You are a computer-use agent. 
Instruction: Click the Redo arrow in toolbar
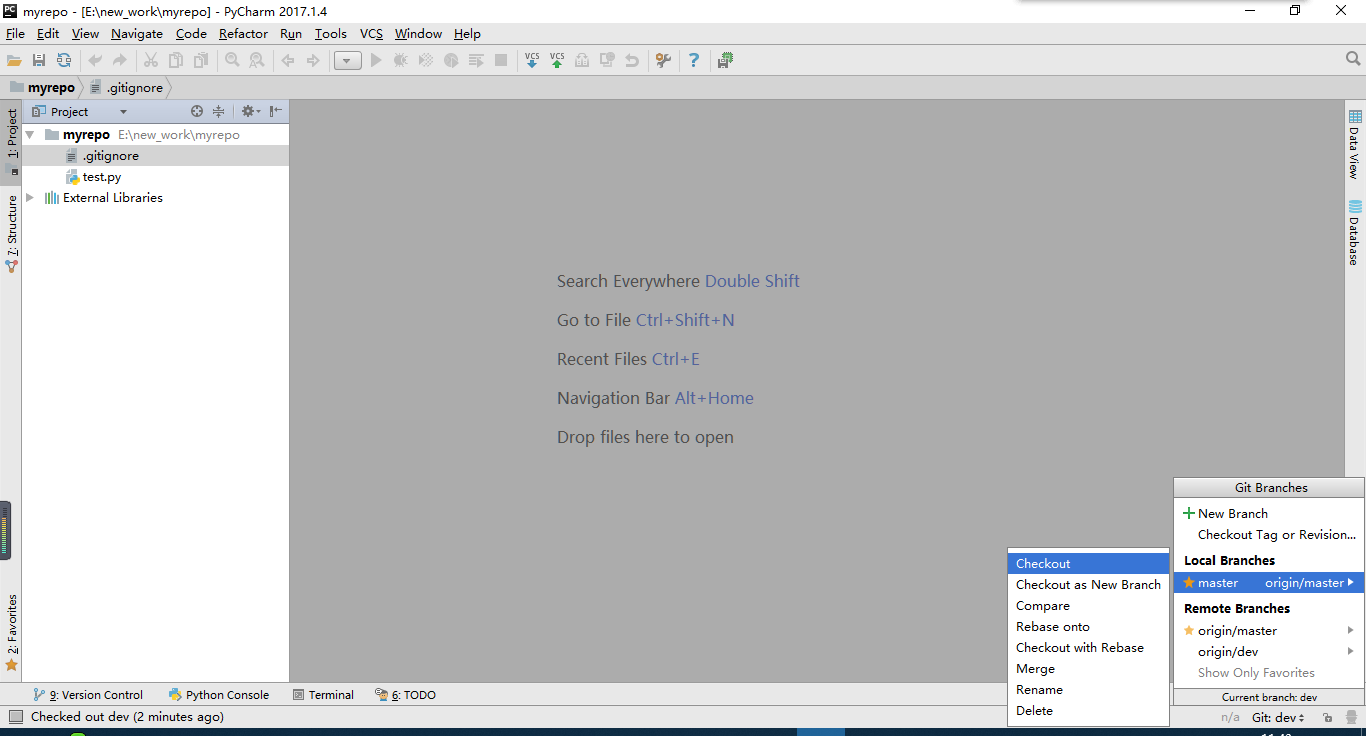120,61
